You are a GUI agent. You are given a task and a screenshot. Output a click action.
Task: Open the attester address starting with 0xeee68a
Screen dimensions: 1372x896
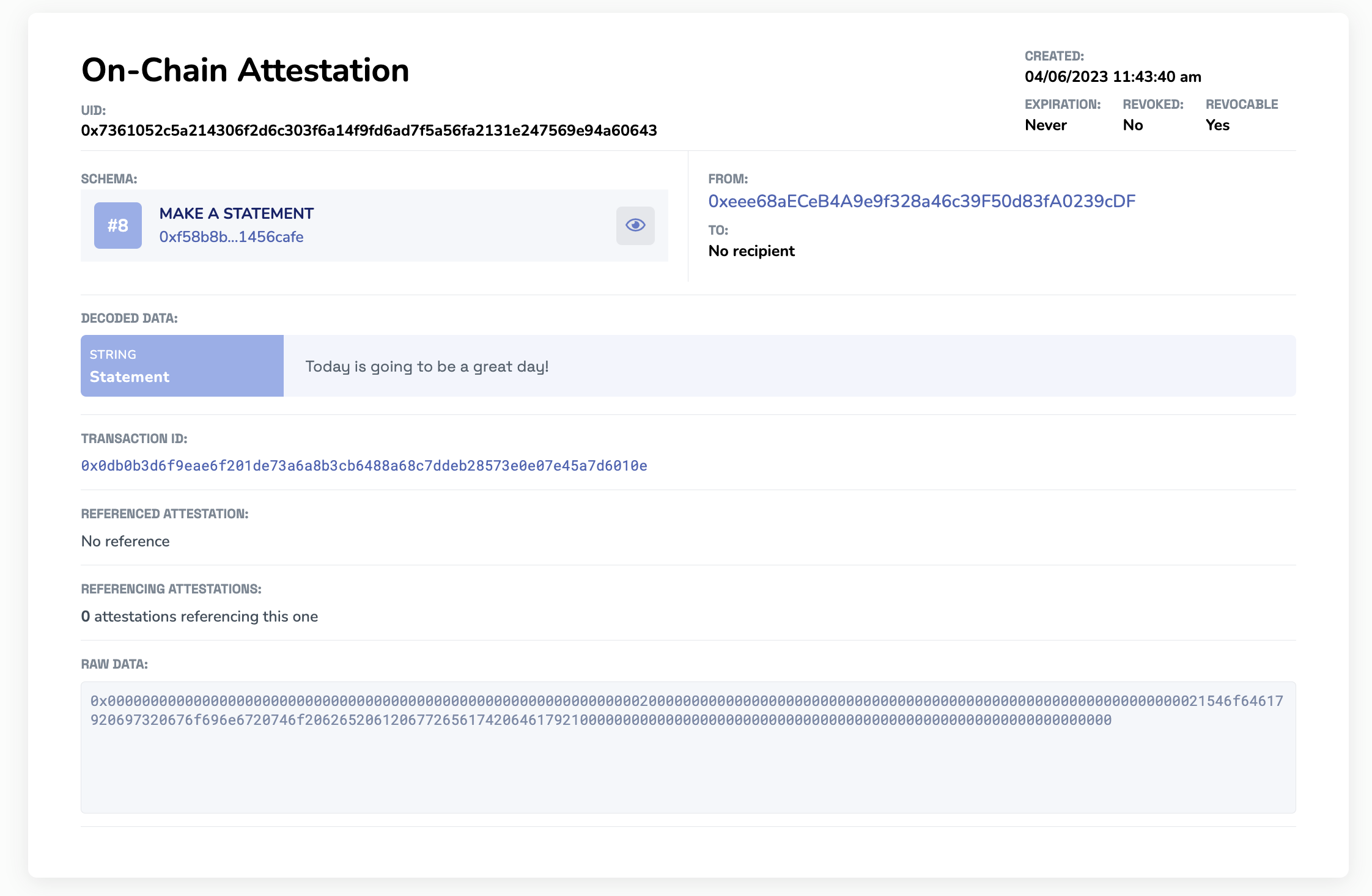pyautogui.click(x=921, y=200)
